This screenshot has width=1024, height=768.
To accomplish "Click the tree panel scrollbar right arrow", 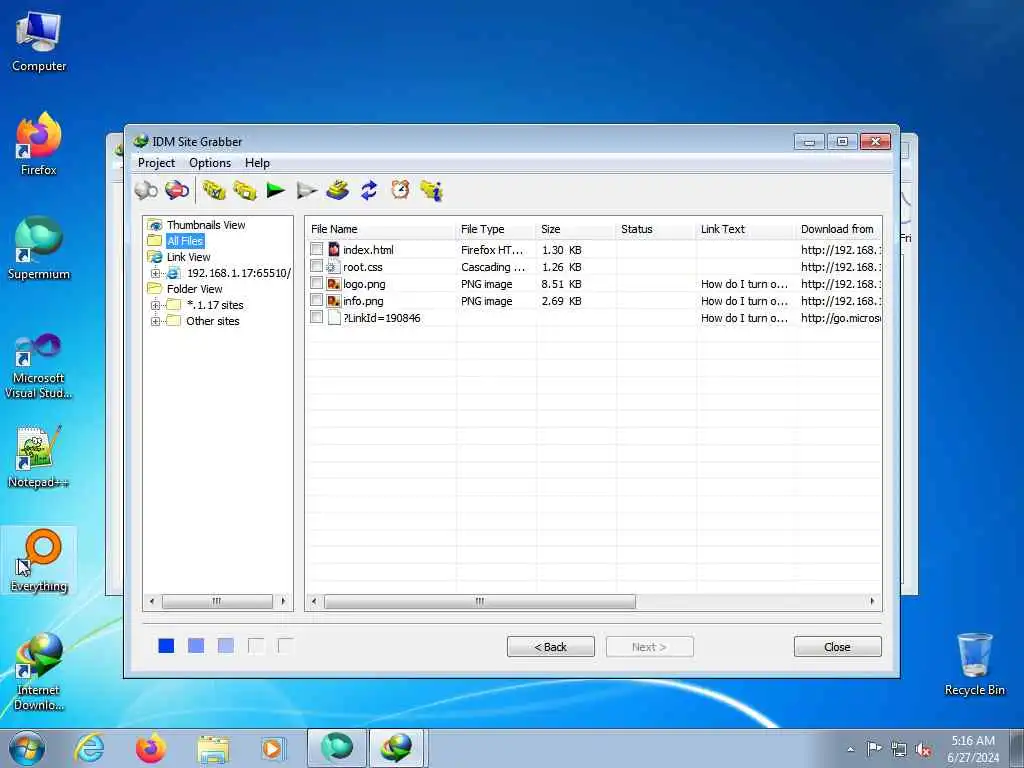I will click(283, 601).
